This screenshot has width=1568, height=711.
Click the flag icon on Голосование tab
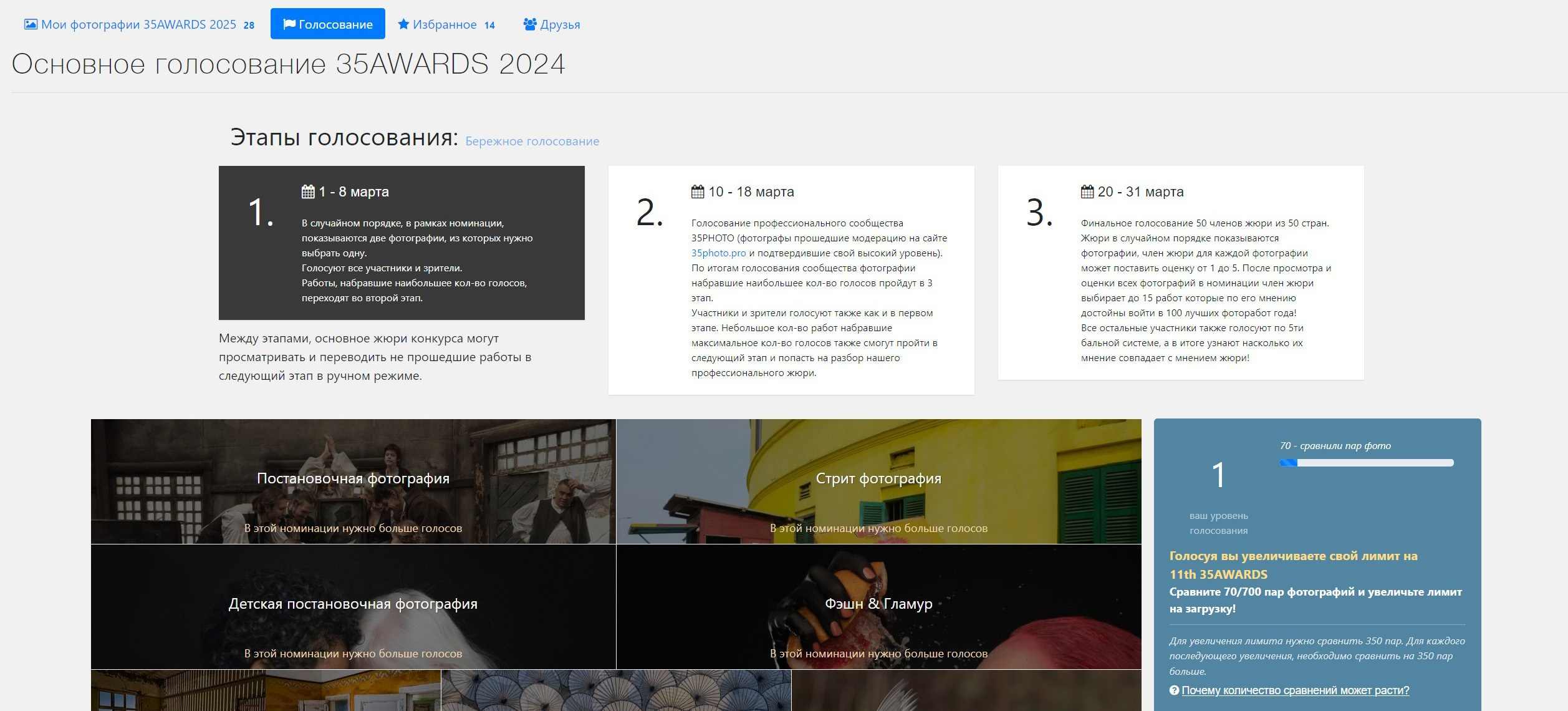pos(289,24)
